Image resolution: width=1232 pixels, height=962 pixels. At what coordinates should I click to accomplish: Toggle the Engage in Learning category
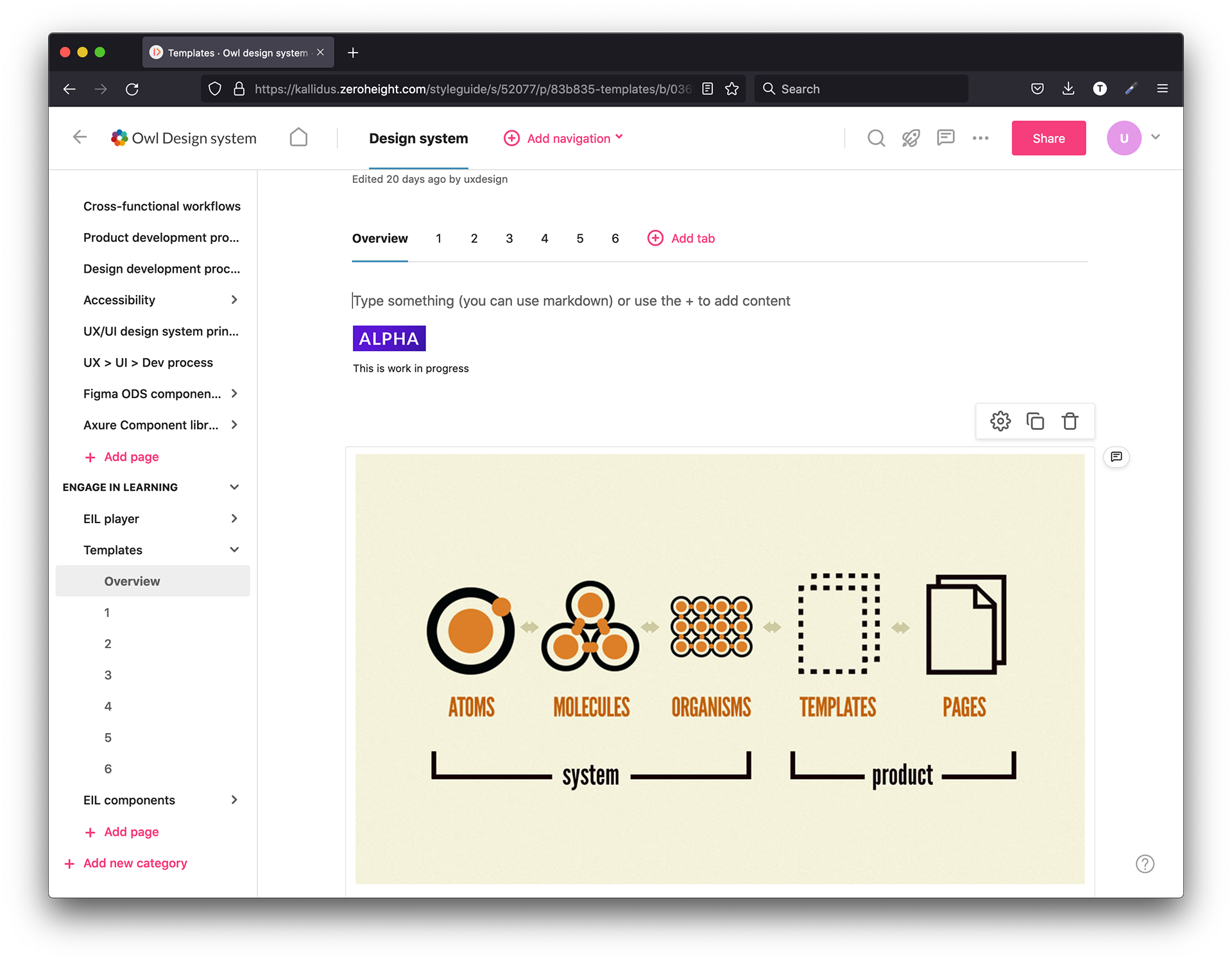click(x=234, y=487)
